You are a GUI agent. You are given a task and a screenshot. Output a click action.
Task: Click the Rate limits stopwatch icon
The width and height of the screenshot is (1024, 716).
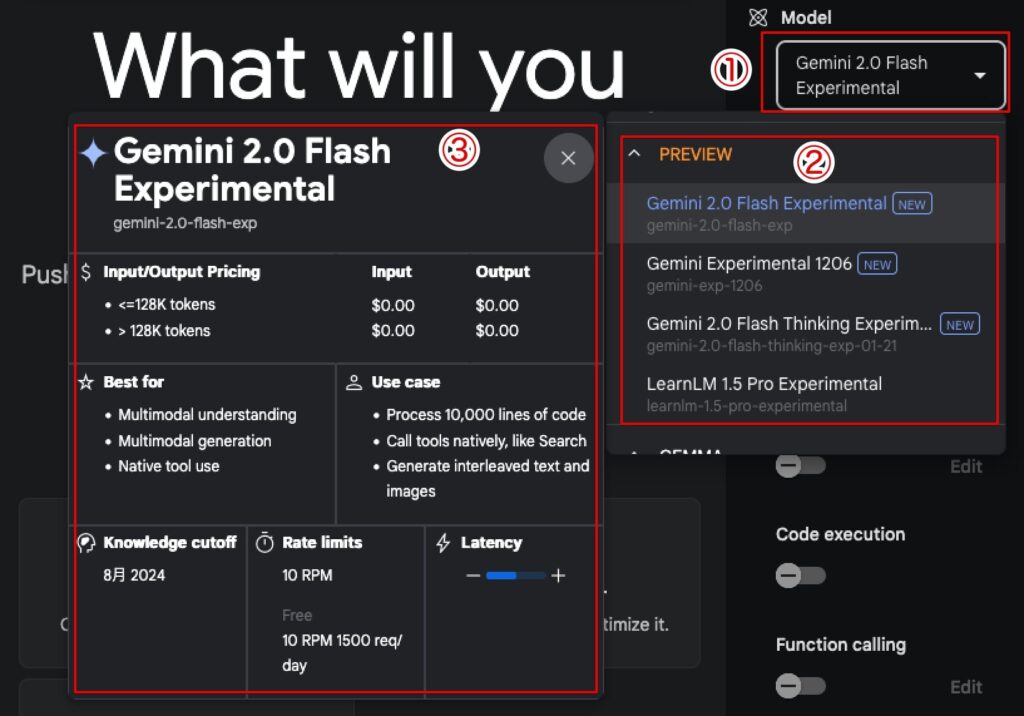click(x=264, y=543)
